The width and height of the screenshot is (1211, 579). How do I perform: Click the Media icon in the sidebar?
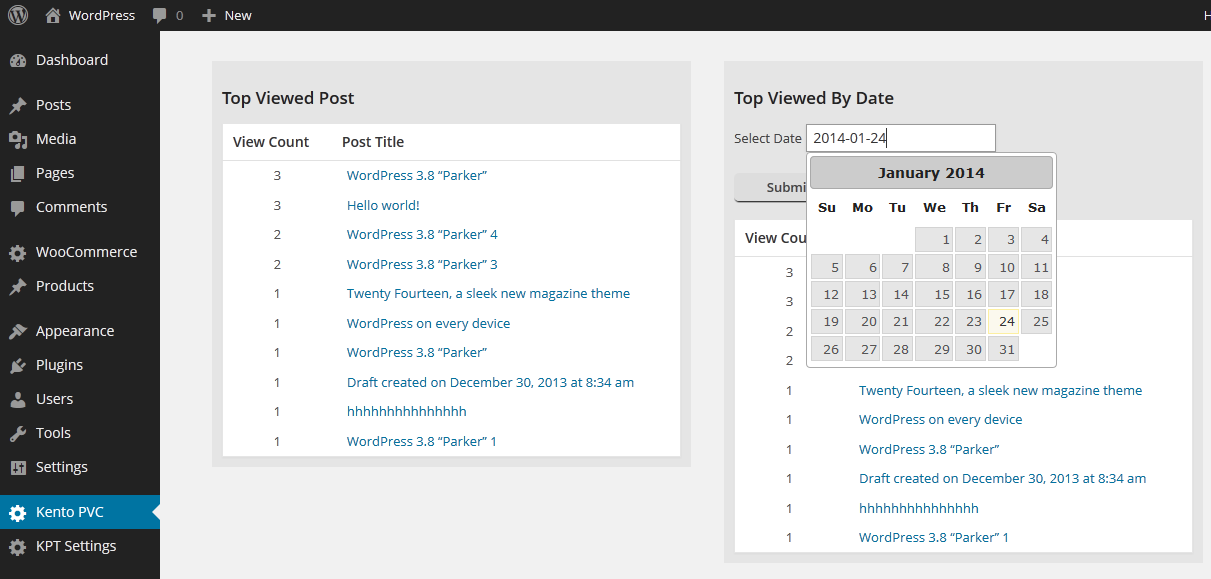18,140
